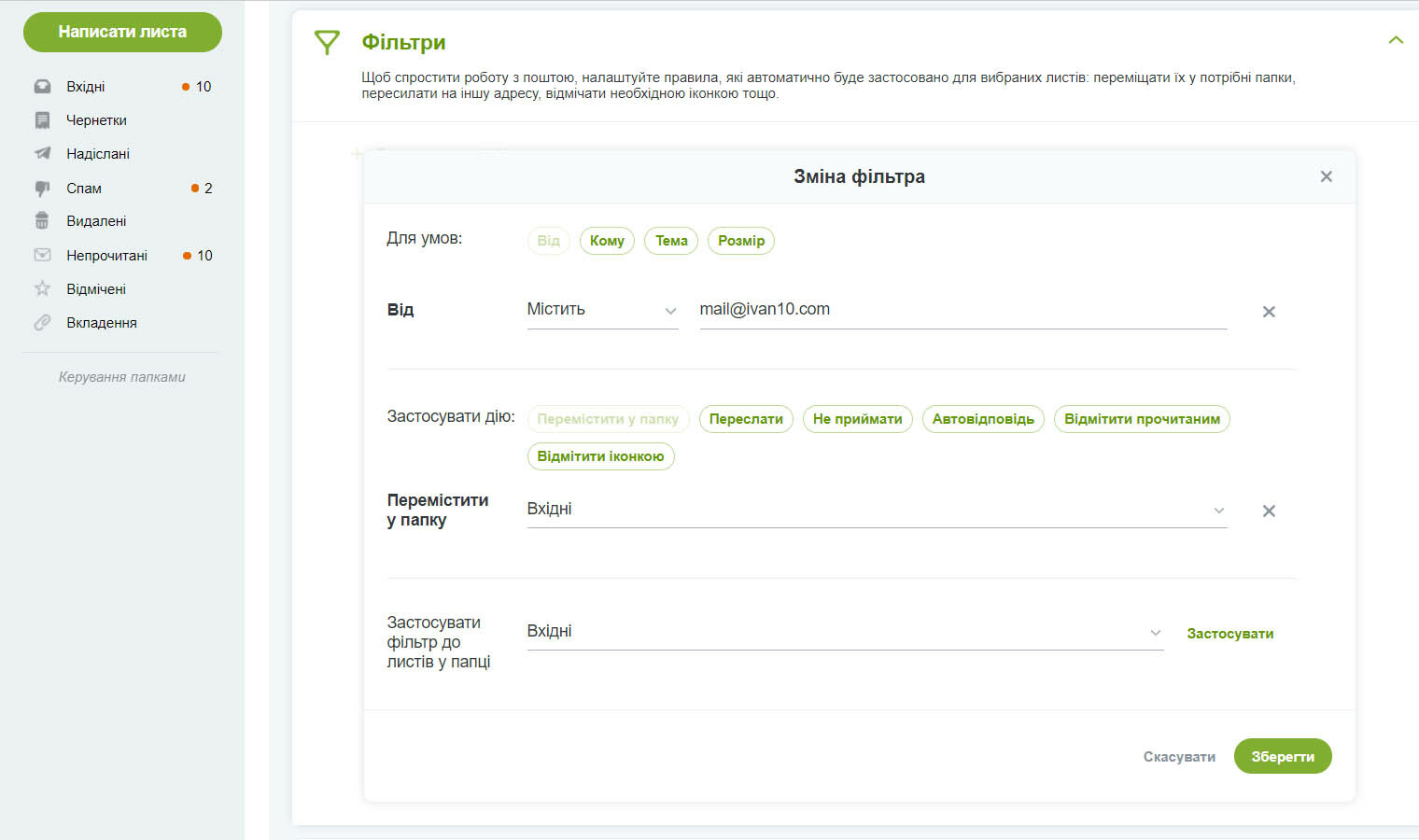Open Sent (Надіслані) paper plane icon
This screenshot has width=1419, height=840.
42,154
